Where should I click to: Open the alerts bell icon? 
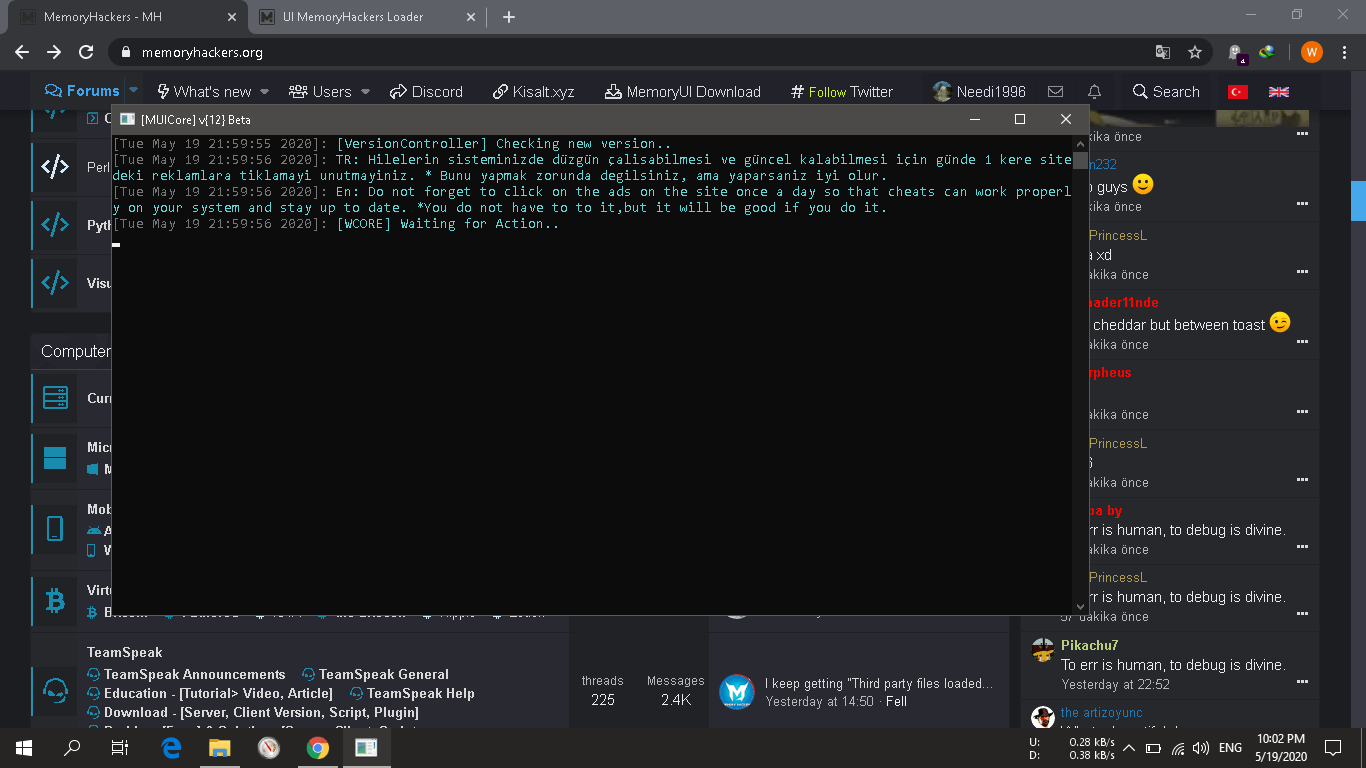point(1095,92)
